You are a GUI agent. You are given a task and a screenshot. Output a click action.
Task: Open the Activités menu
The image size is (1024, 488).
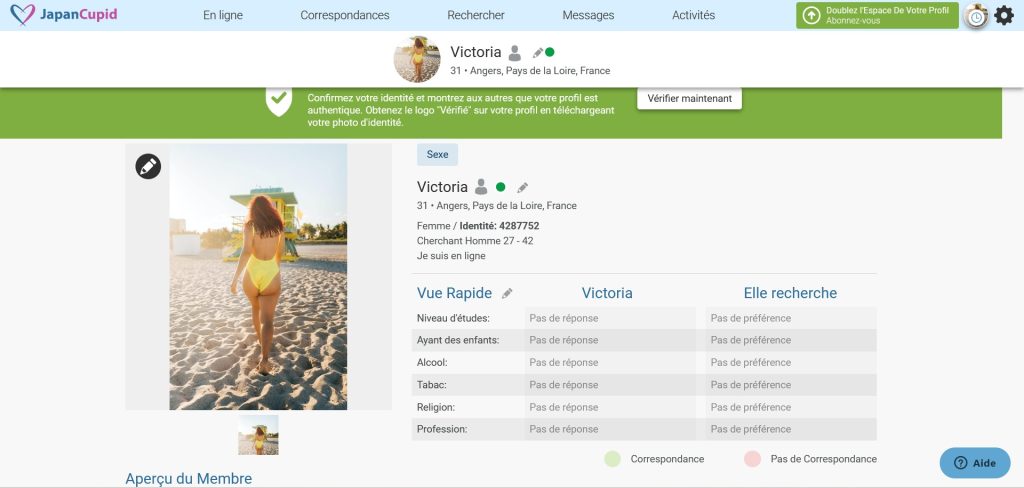click(693, 15)
